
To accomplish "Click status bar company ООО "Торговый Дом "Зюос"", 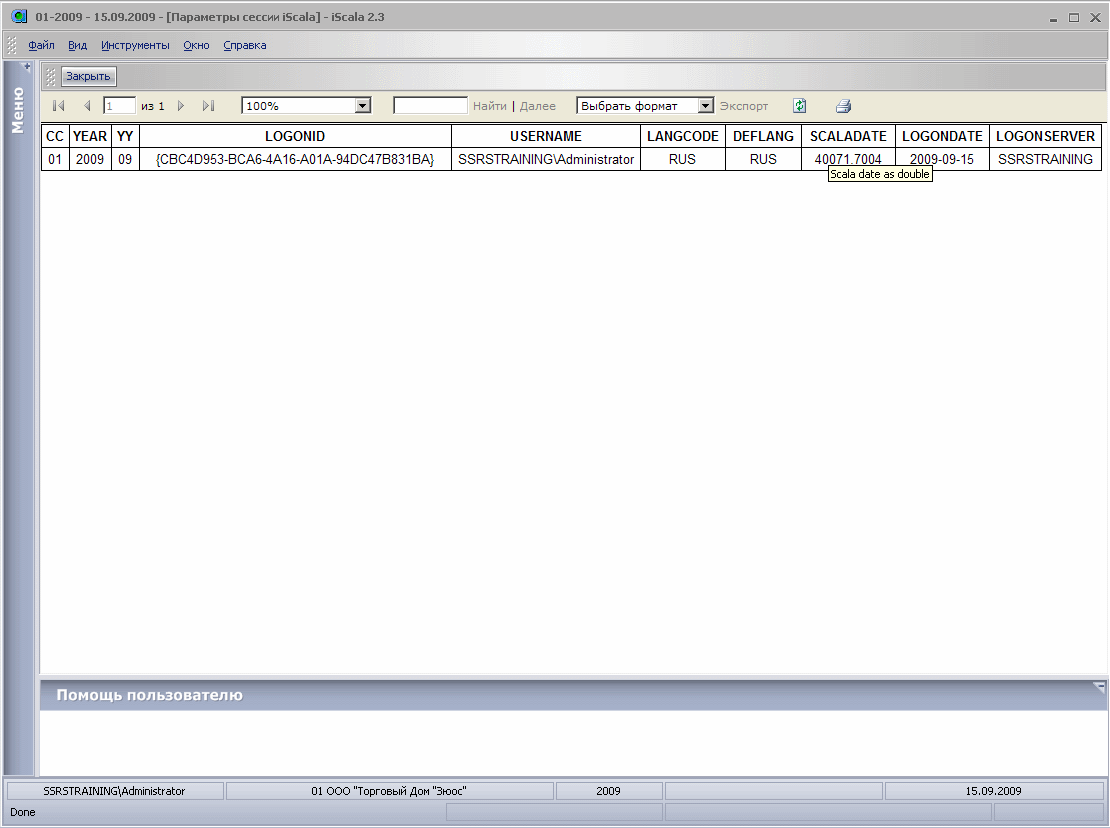I will tap(389, 791).
